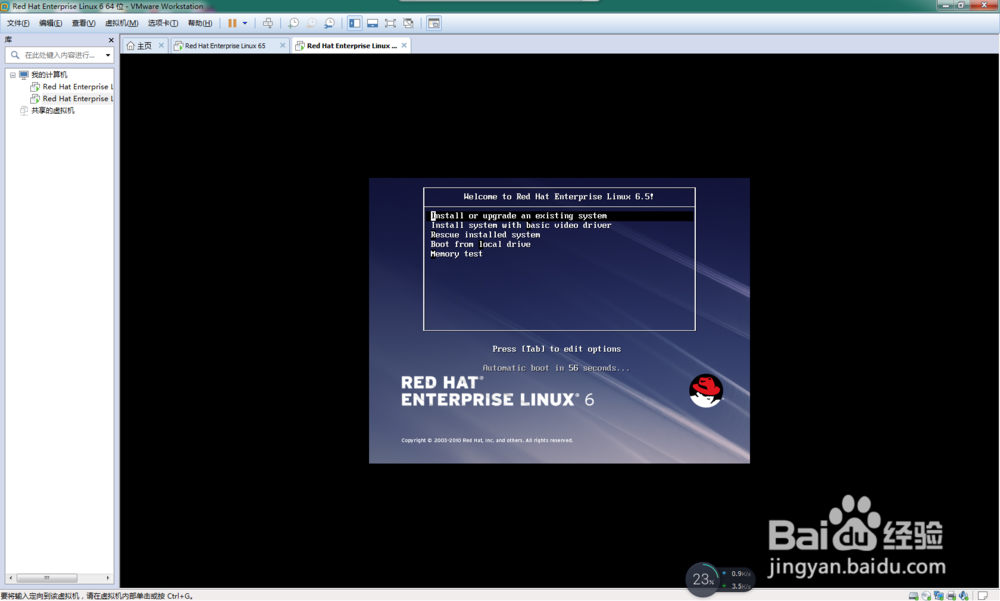Screen dimensions: 1000x601
Task: Click the library scrollbar right arrow
Action: tap(108, 578)
